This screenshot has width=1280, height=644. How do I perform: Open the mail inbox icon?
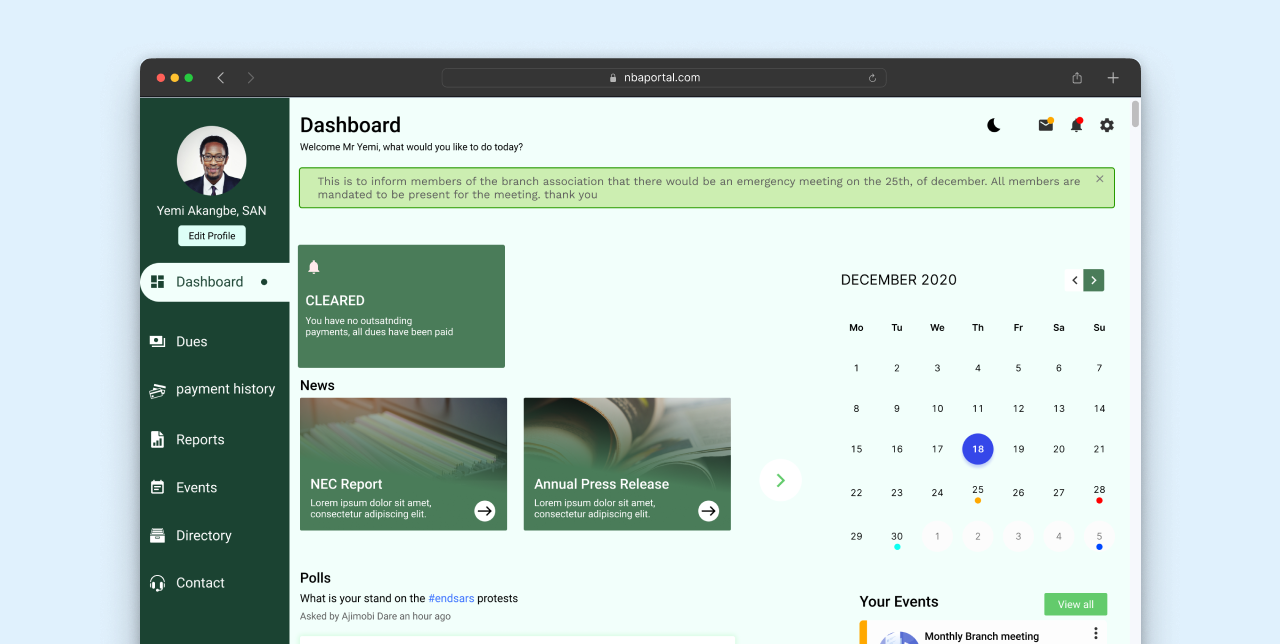click(x=1045, y=125)
